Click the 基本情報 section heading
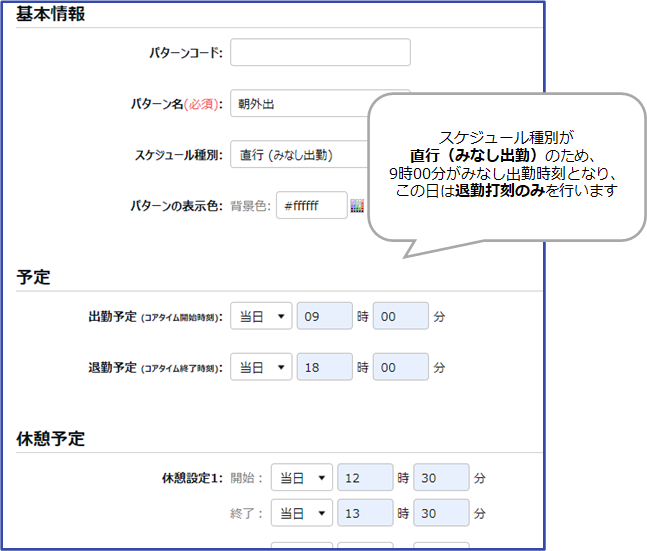Screen dimensions: 647x551 [x=50, y=14]
